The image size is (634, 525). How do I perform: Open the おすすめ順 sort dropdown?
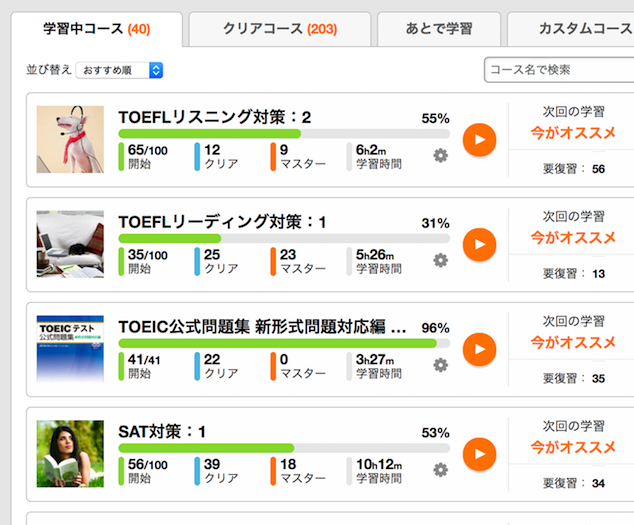pos(119,70)
